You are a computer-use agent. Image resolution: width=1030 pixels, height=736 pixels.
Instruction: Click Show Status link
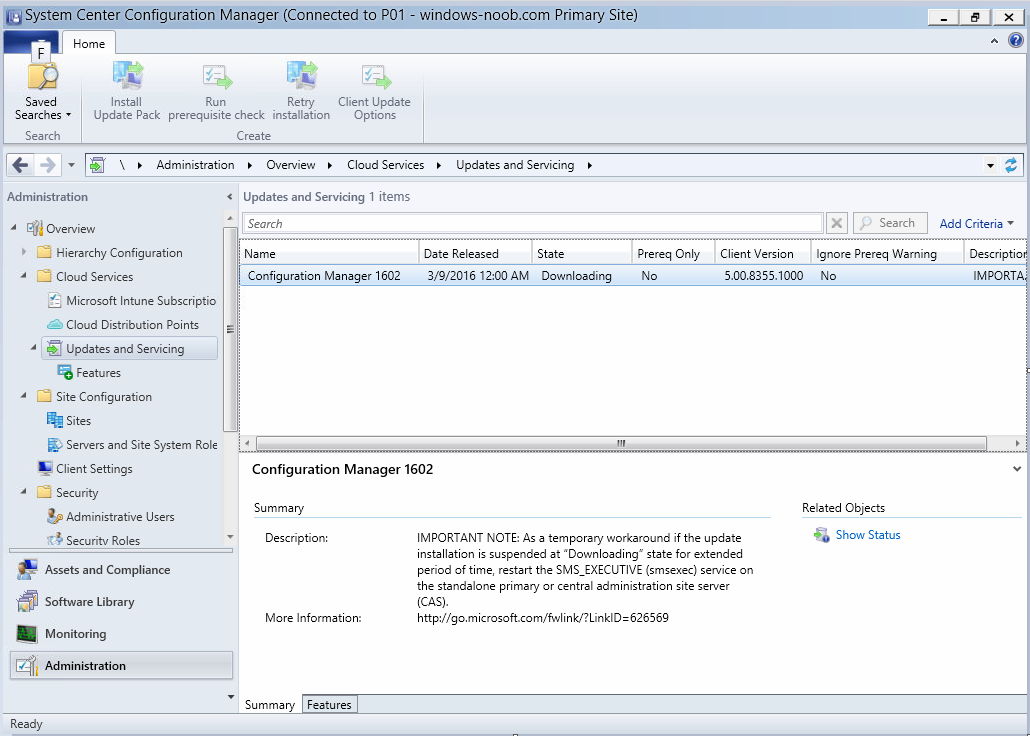868,535
